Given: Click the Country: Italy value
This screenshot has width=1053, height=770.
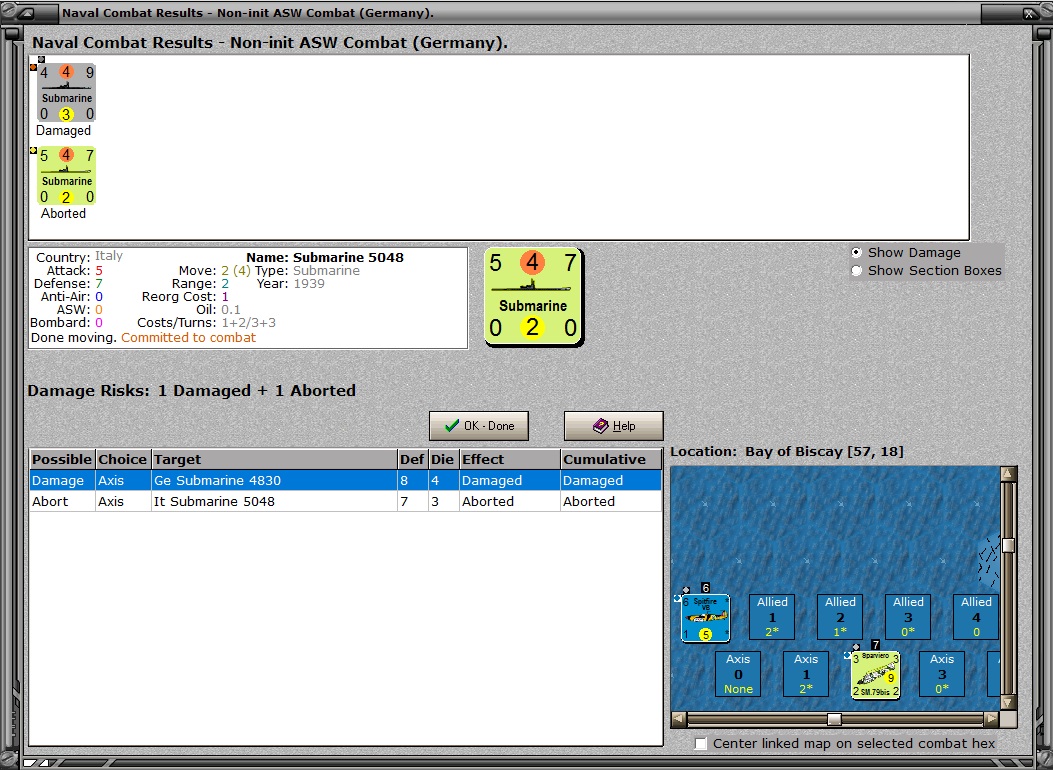Looking at the screenshot, I should tap(109, 256).
